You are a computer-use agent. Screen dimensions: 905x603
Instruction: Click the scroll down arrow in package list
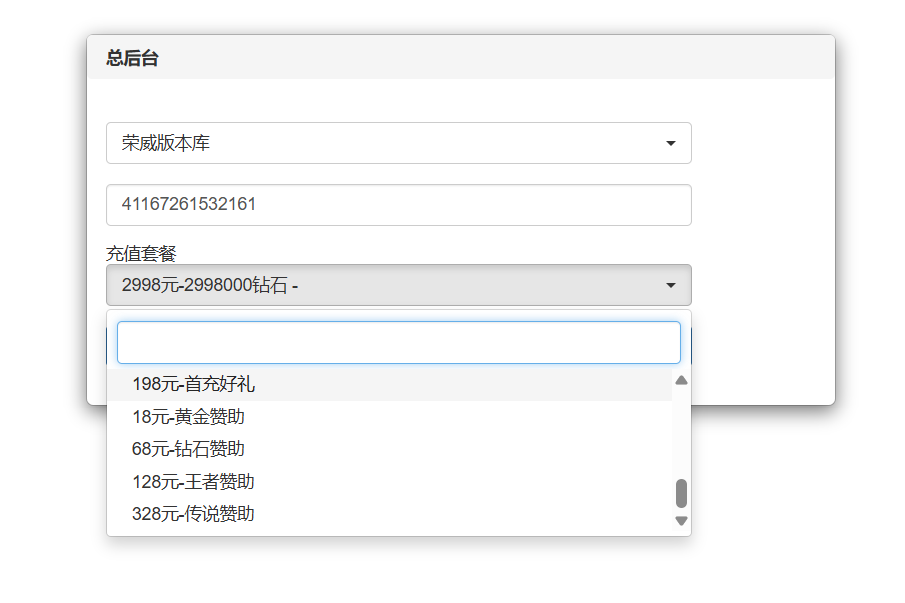[681, 520]
